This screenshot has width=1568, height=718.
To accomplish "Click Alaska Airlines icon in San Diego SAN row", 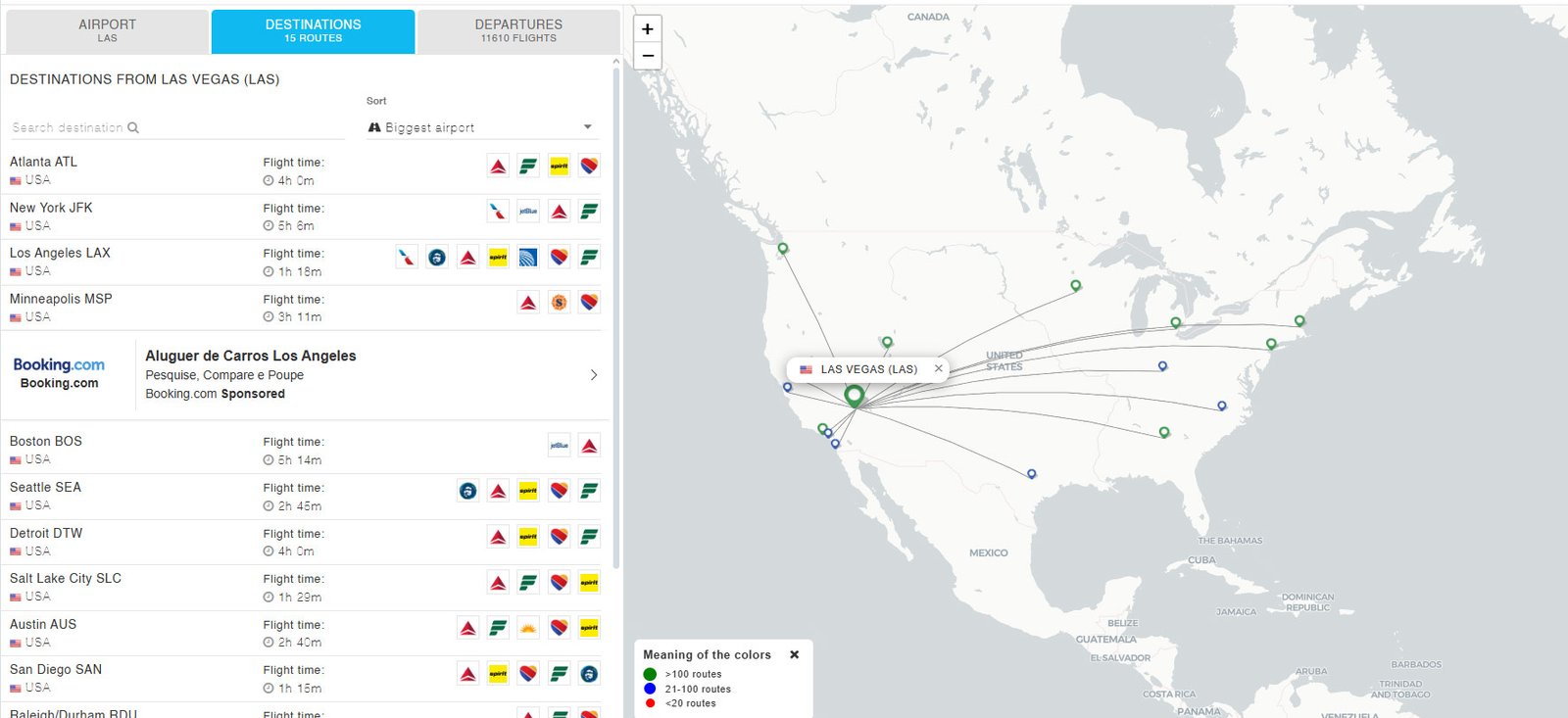I will [x=589, y=673].
